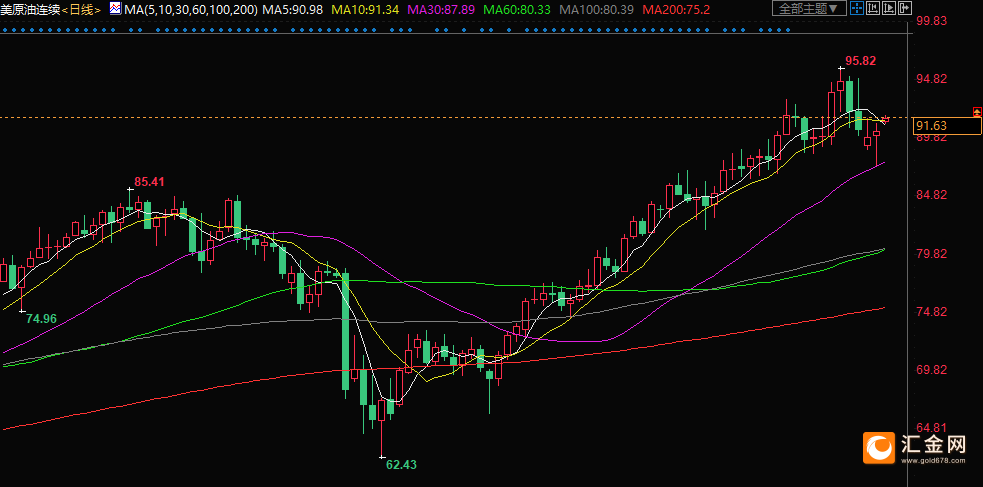Click the orange marker icon above 91.63

coord(977,112)
